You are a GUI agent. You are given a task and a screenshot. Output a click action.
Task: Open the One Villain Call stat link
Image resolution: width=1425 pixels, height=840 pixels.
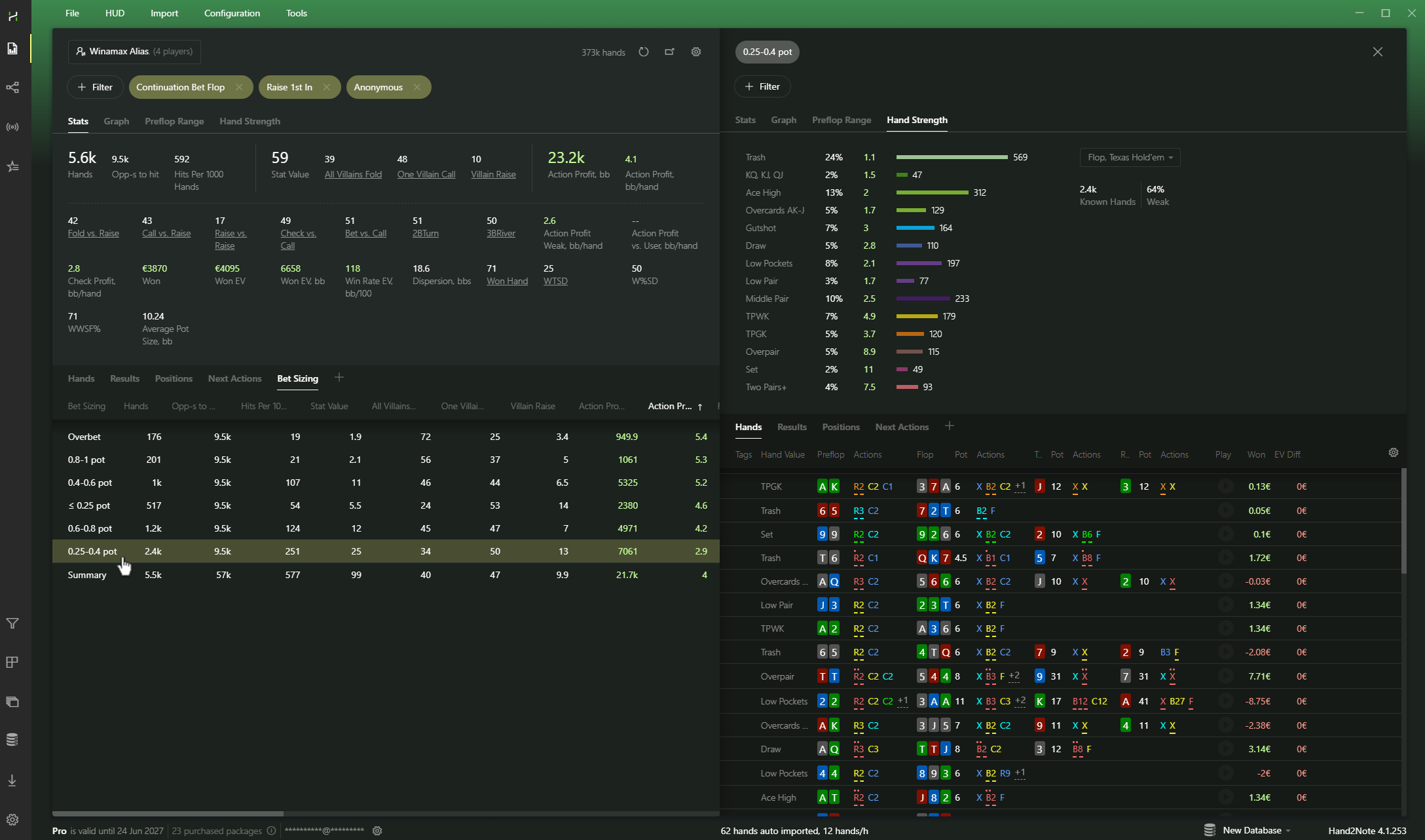(426, 174)
